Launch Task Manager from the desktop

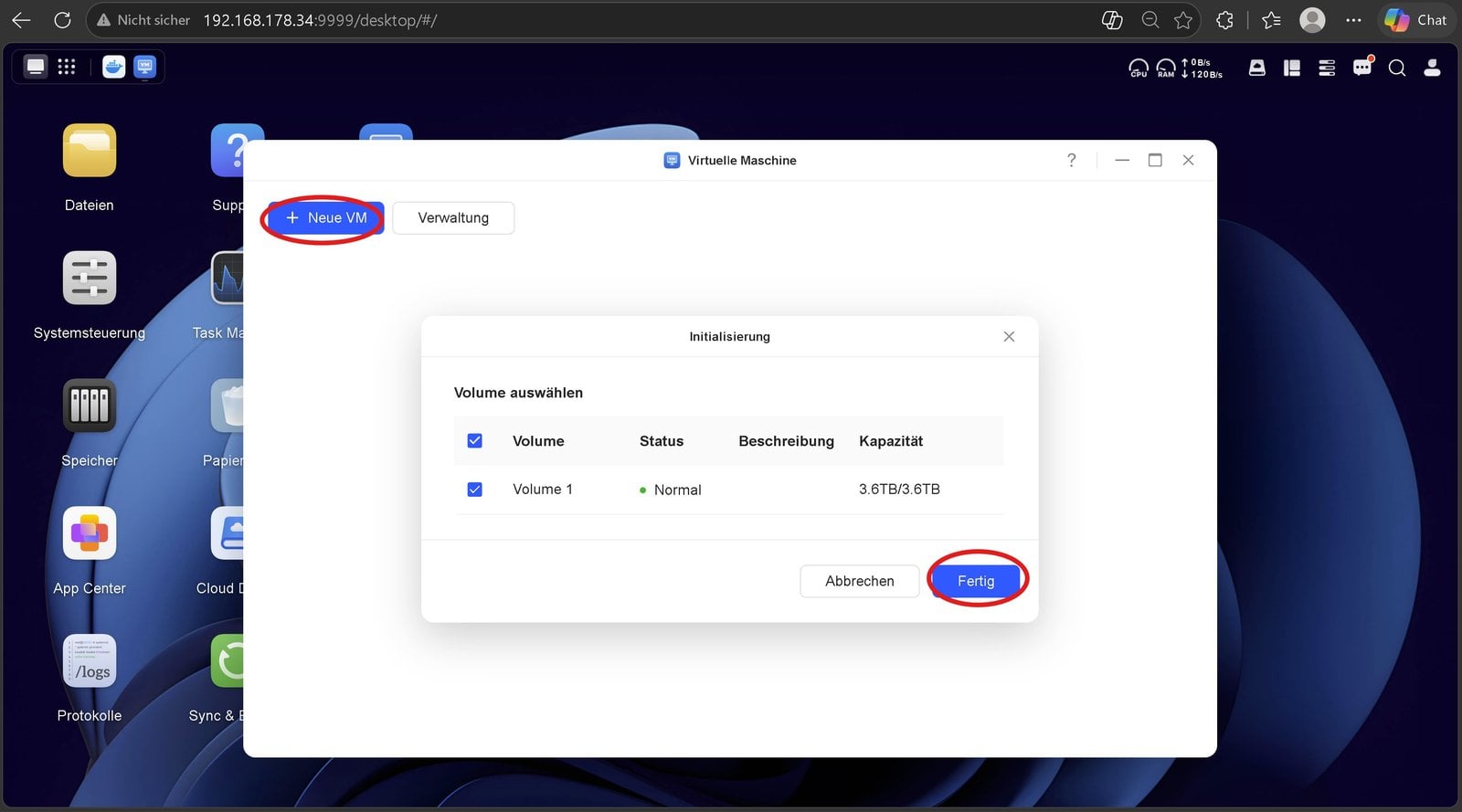click(228, 278)
